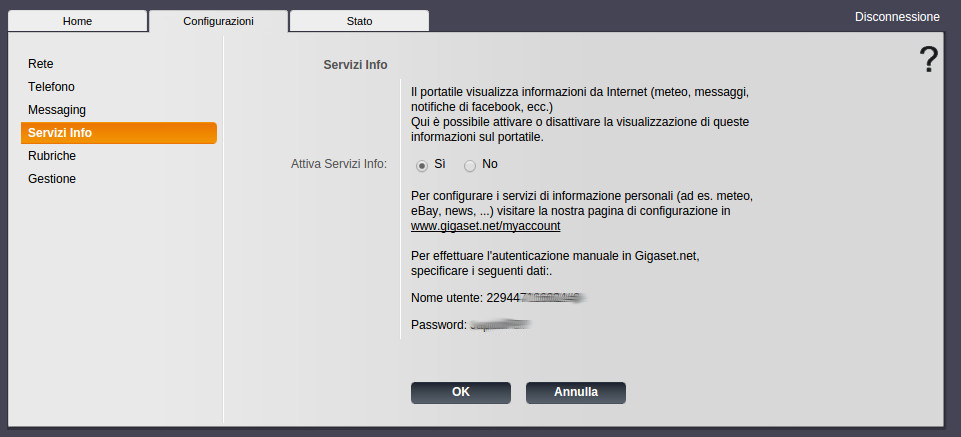Switch to the Home tab
961x437 pixels.
coord(77,21)
